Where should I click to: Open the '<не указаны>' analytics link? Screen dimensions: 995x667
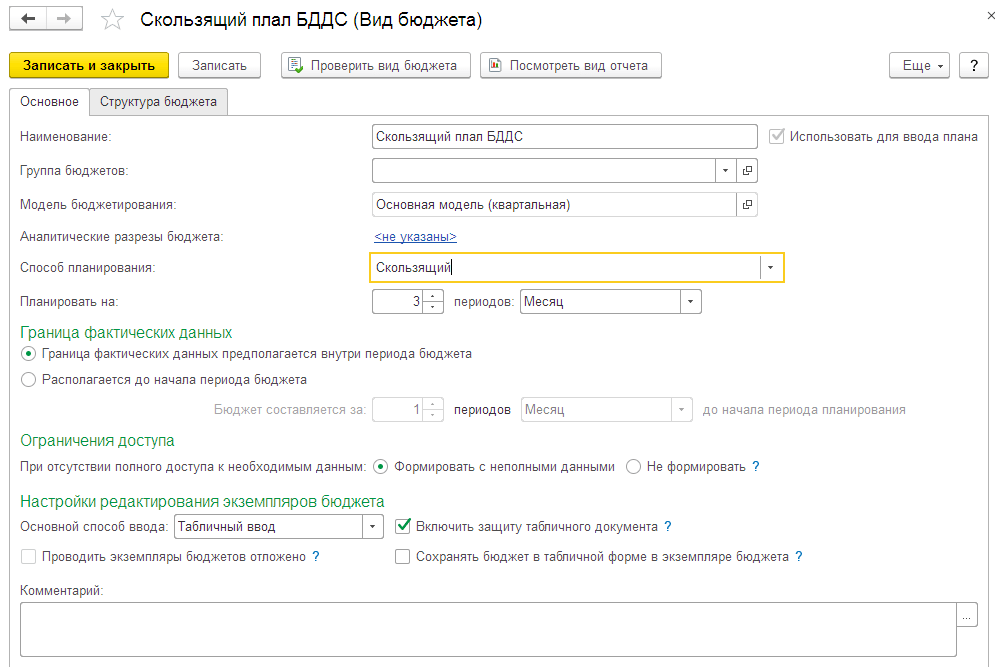click(x=415, y=237)
